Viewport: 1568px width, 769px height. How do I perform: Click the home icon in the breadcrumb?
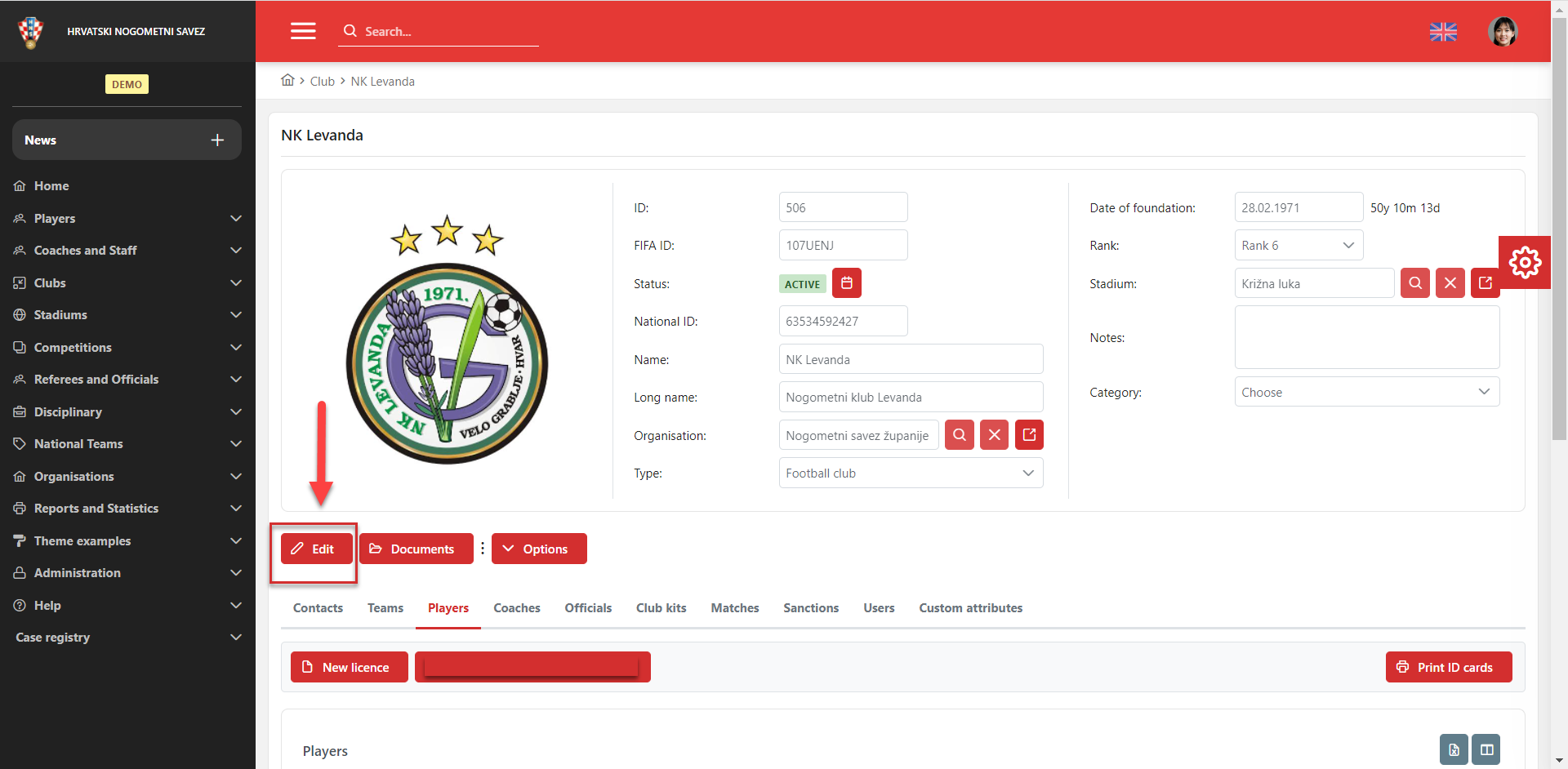point(287,81)
